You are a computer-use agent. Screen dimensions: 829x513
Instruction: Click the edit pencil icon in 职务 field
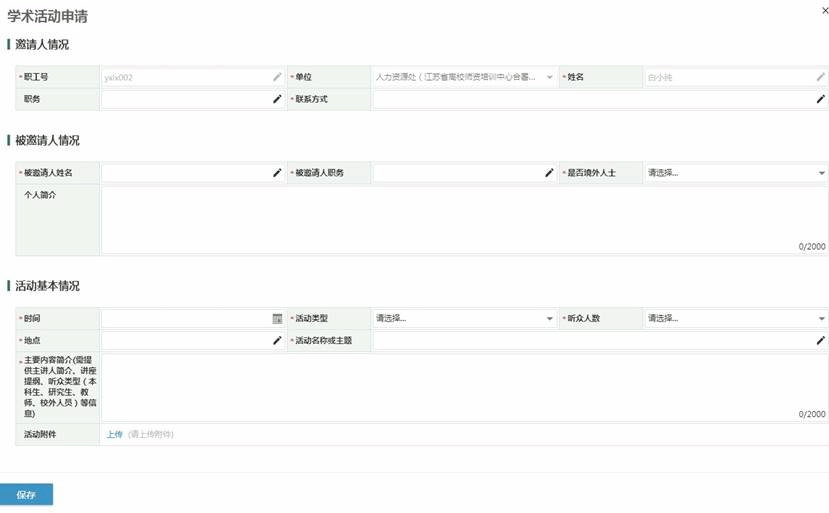(277, 99)
